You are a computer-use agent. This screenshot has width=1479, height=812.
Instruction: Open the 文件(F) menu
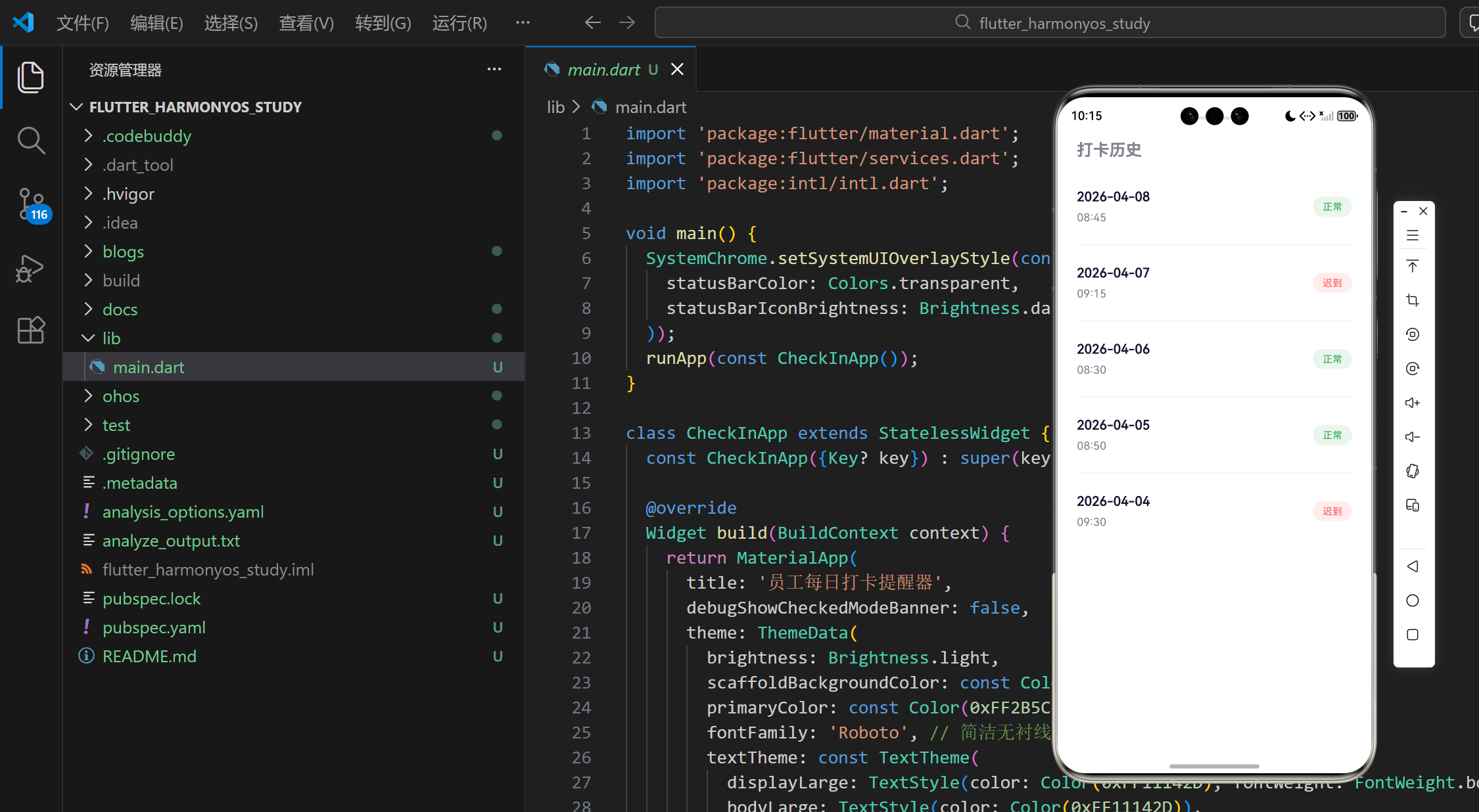pyautogui.click(x=83, y=23)
